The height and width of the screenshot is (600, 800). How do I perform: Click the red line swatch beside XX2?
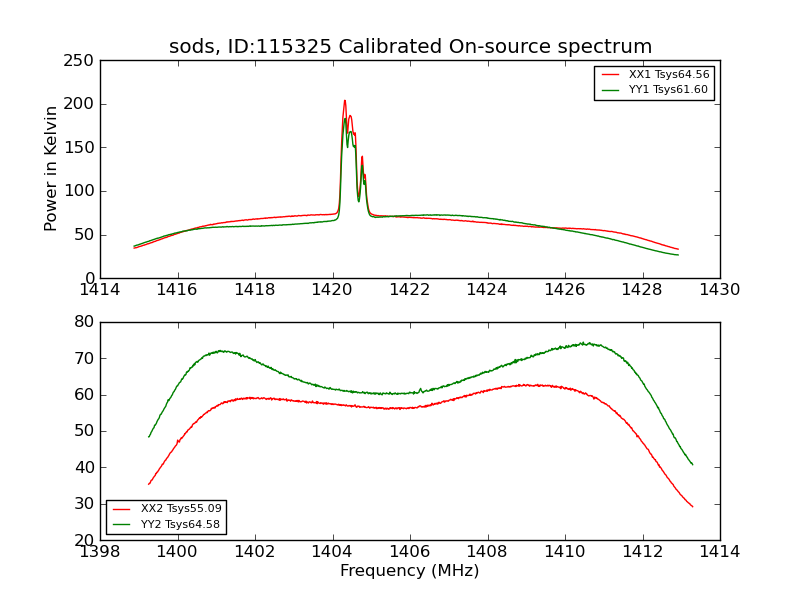(122, 509)
